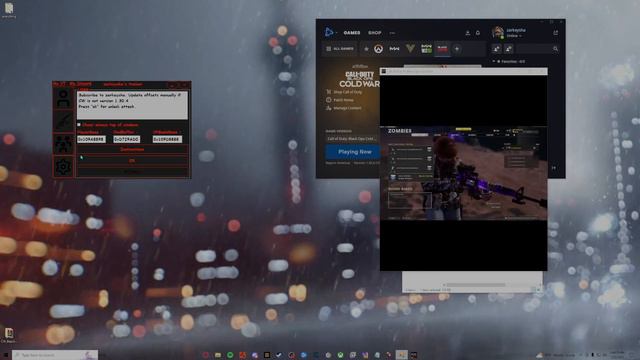The image size is (640, 360).
Task: Click the taskbar search box
Action: [55, 355]
